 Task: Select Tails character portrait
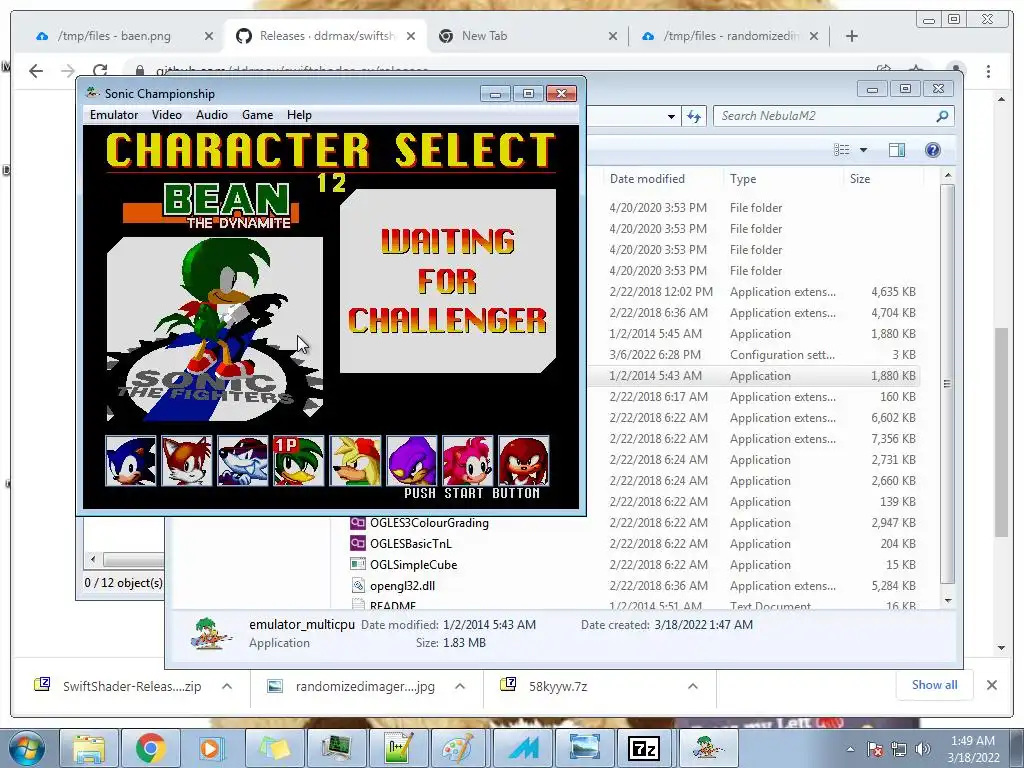pos(187,461)
